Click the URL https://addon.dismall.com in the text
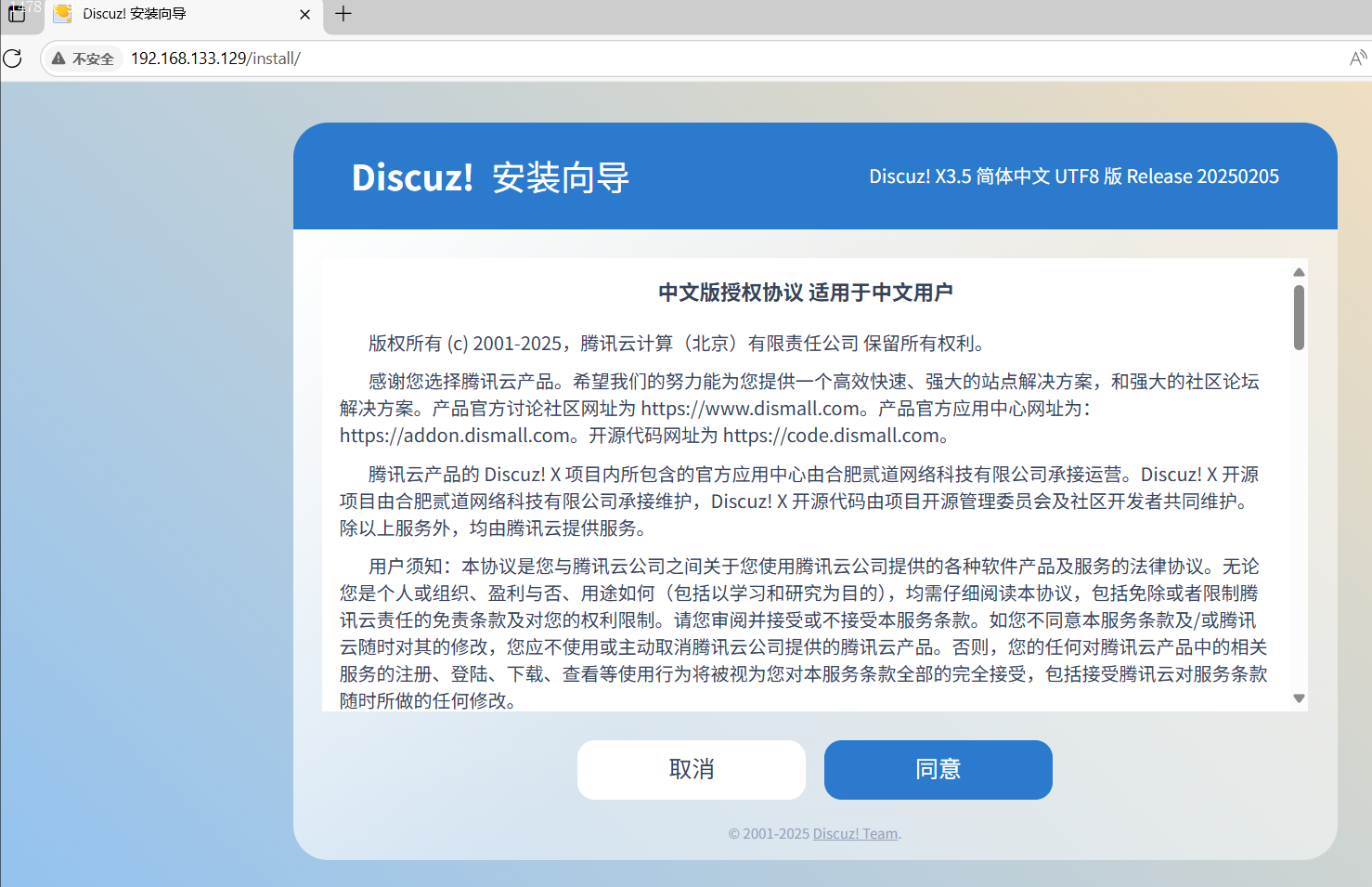 [455, 436]
